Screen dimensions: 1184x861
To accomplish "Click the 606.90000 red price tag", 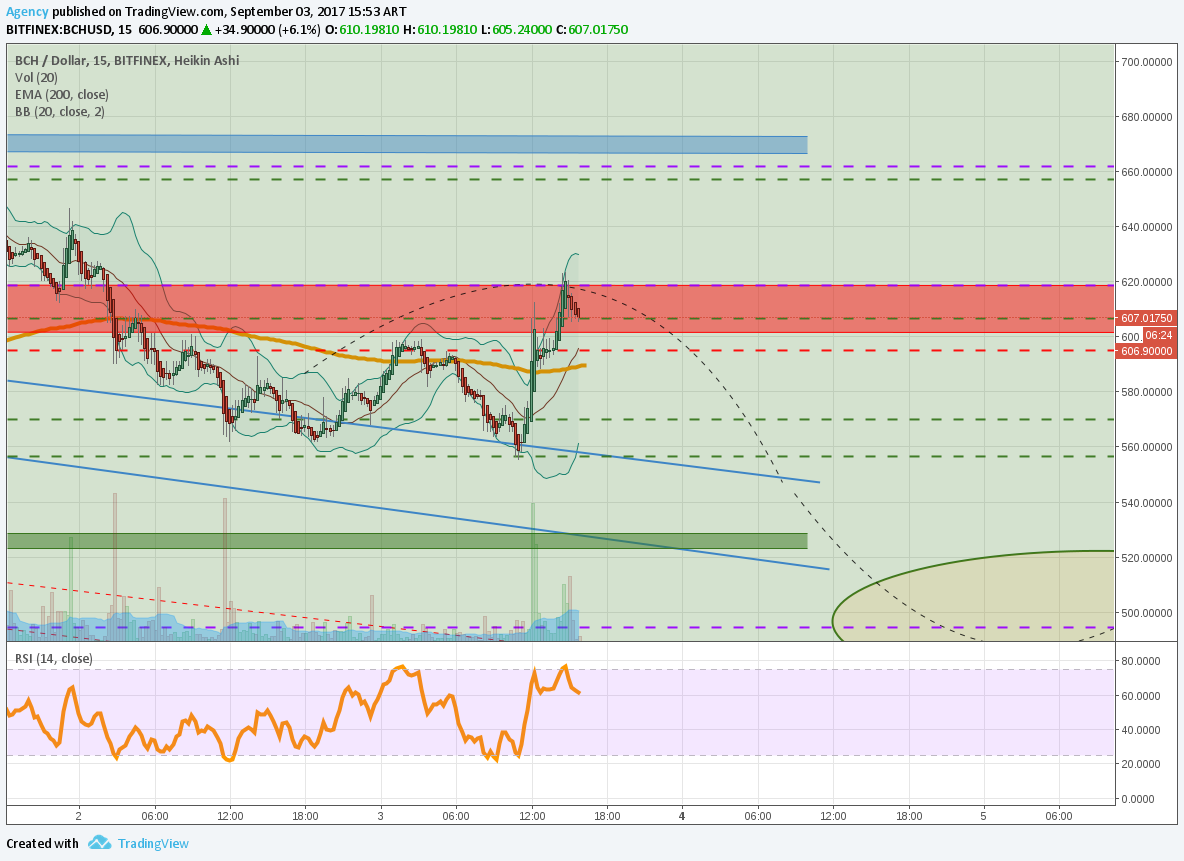I will click(x=1147, y=351).
